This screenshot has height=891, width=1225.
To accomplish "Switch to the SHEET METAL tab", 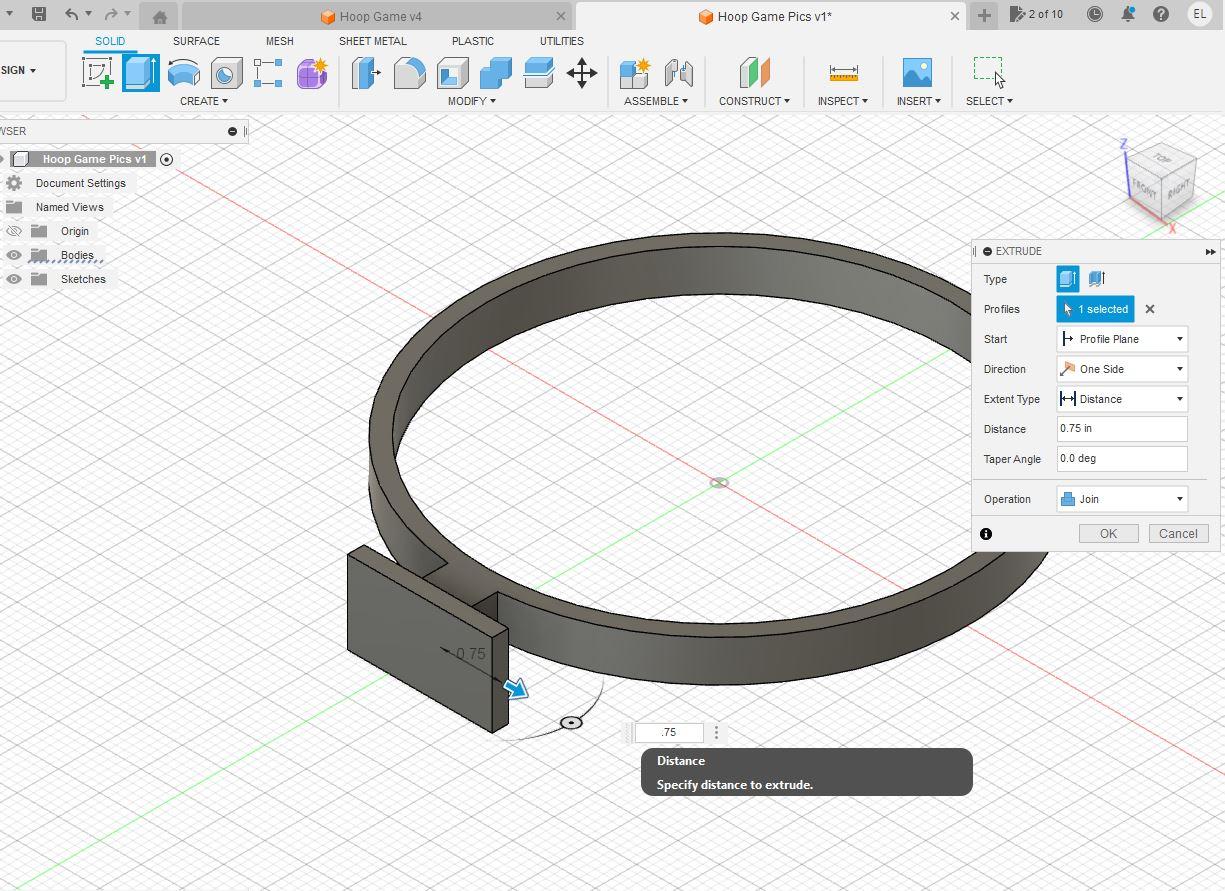I will pyautogui.click(x=373, y=41).
